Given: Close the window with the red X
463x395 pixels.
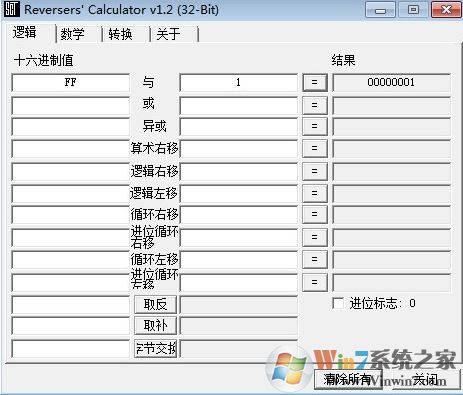Looking at the screenshot, I should [446, 10].
